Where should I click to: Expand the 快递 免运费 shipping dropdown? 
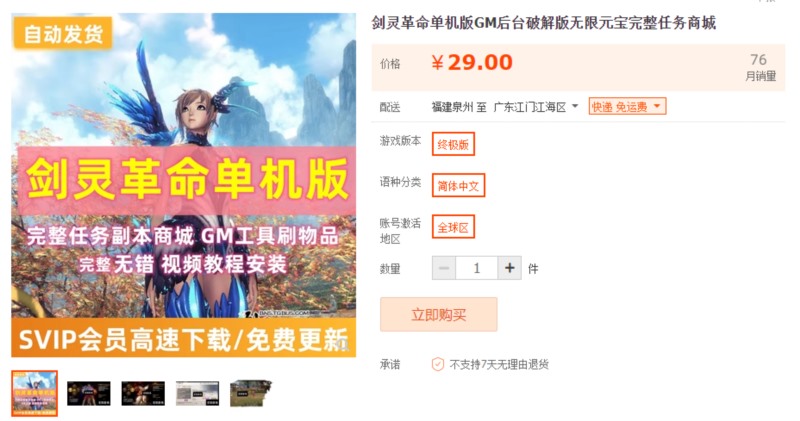click(x=627, y=107)
